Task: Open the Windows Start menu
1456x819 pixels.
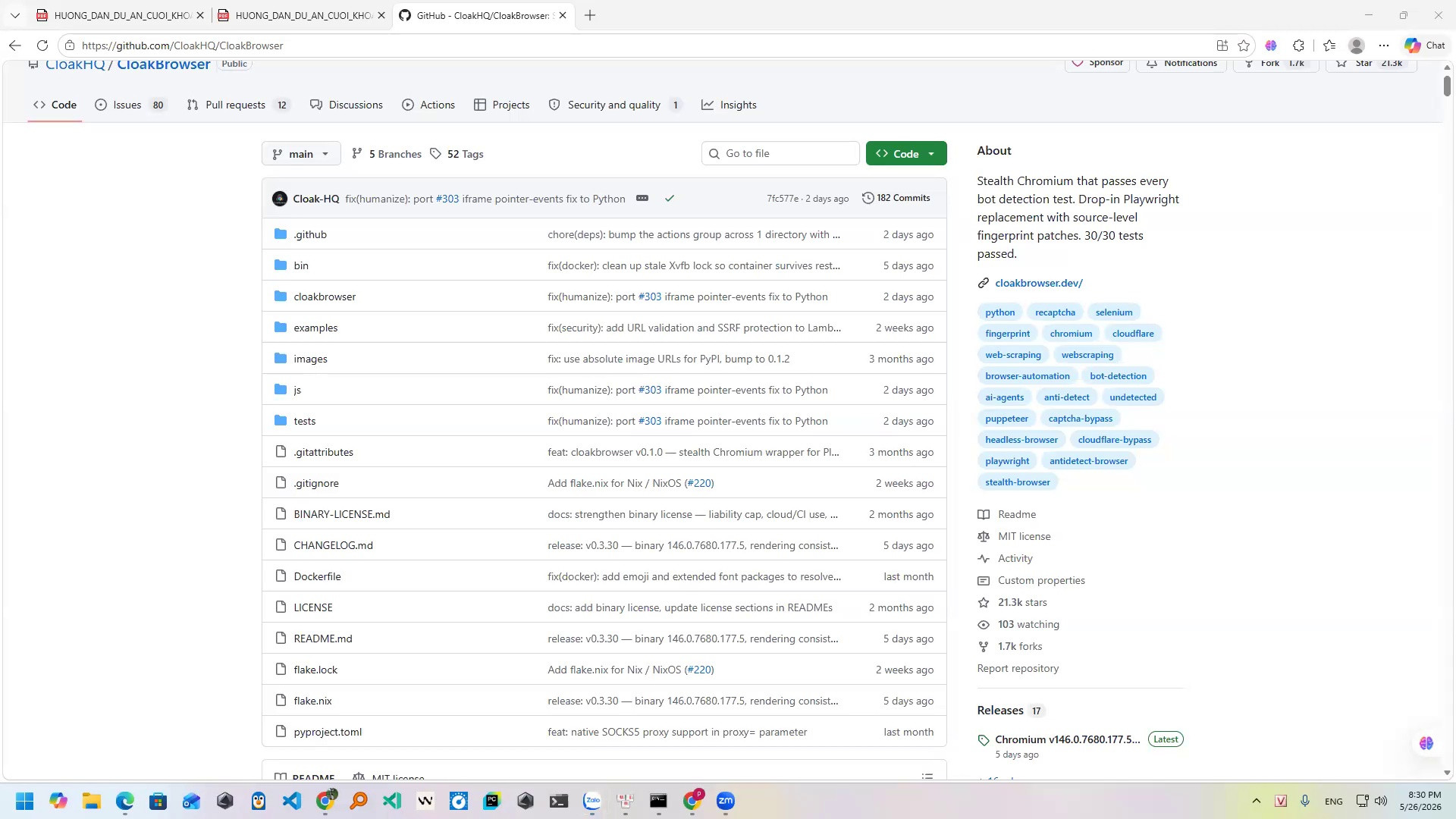Action: [x=24, y=801]
